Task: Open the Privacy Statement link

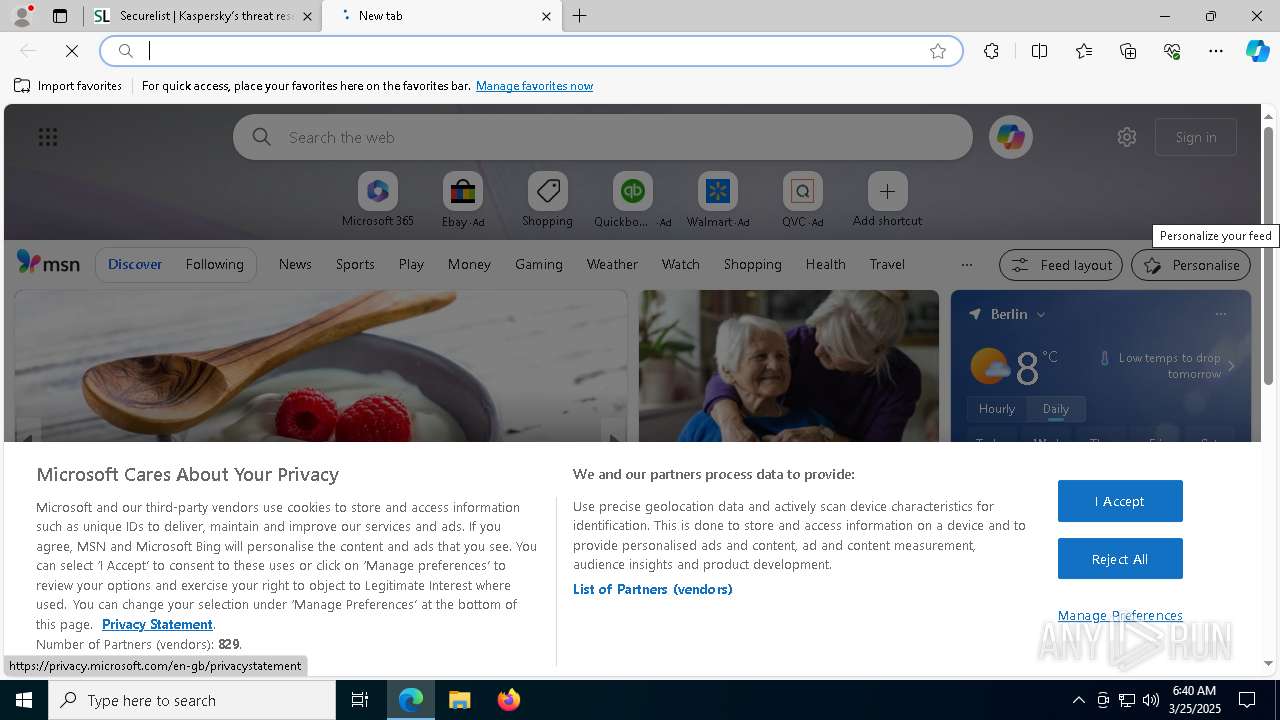Action: coord(157,624)
